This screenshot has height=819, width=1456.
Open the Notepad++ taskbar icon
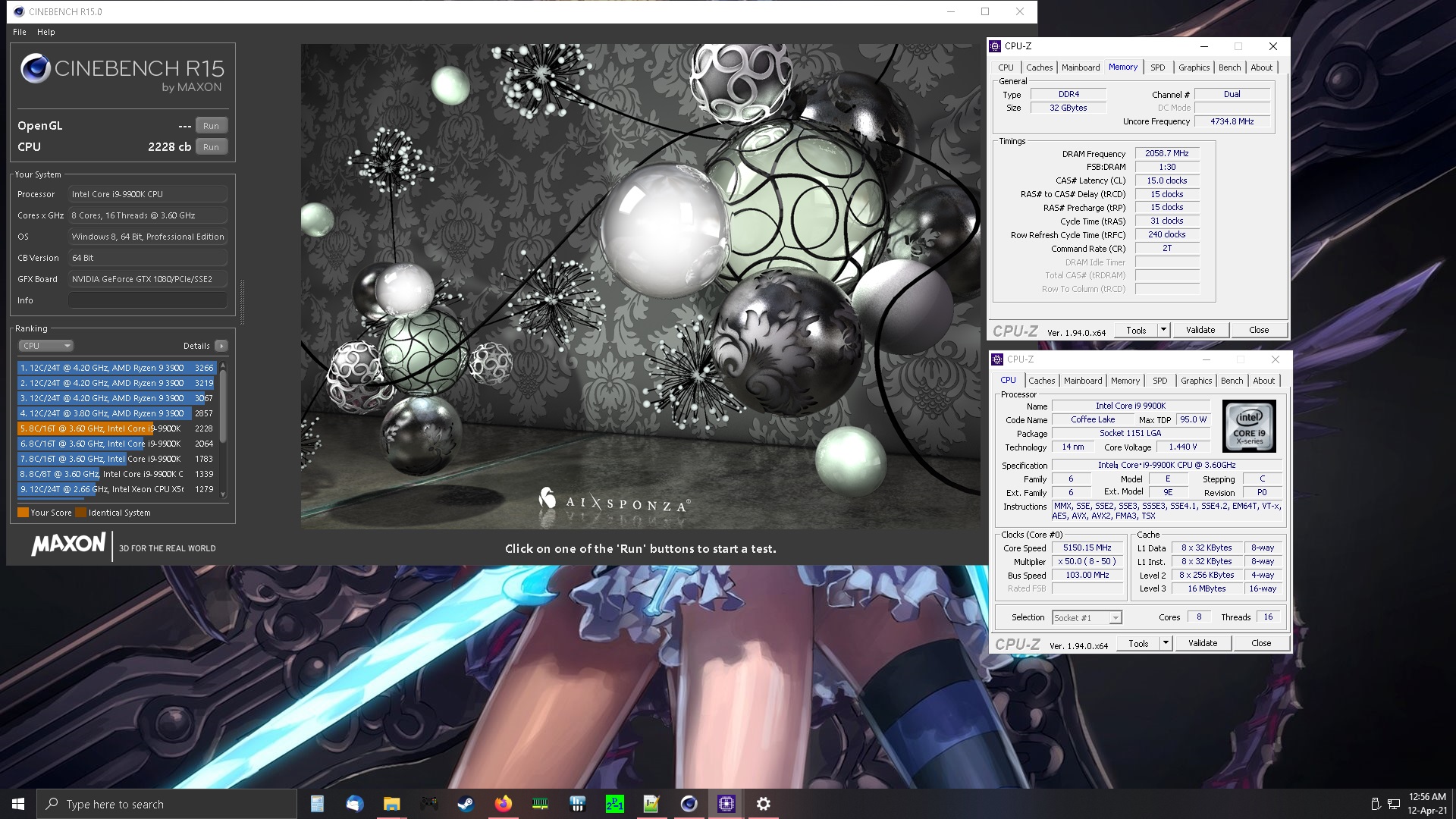(651, 804)
